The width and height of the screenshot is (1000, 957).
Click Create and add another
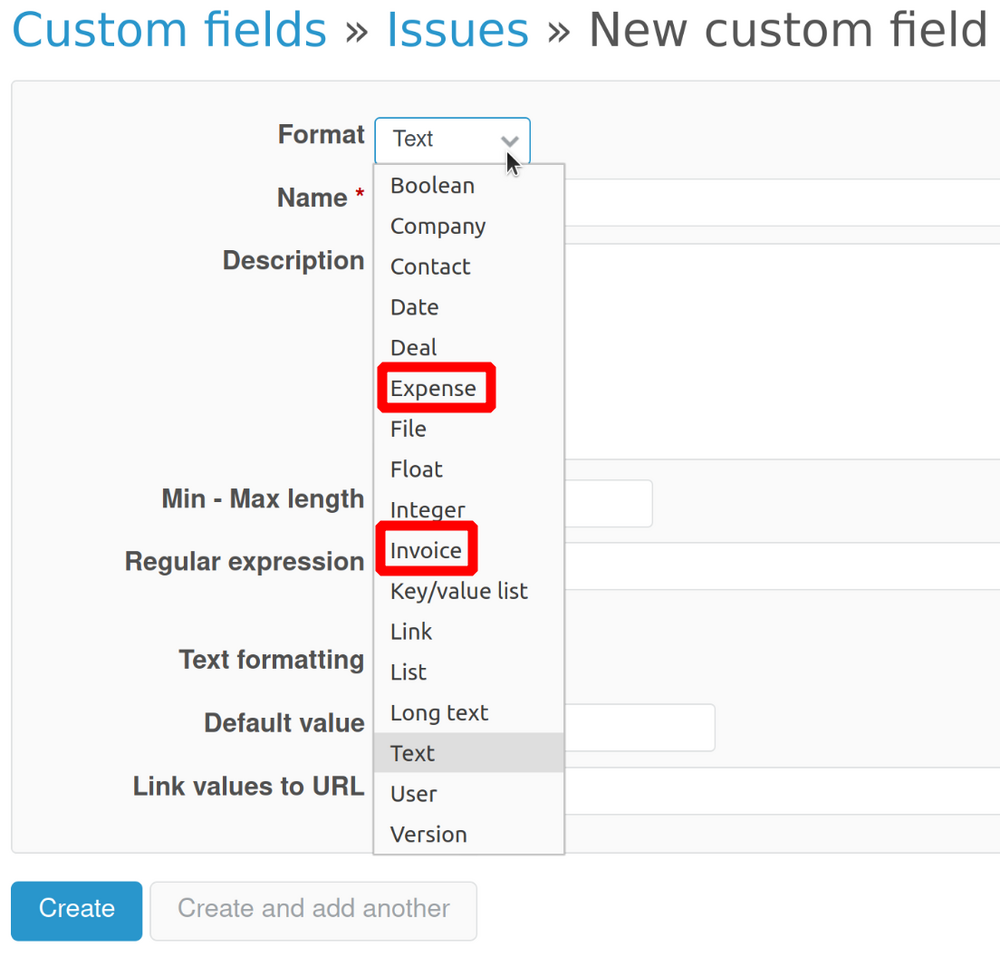pos(313,909)
